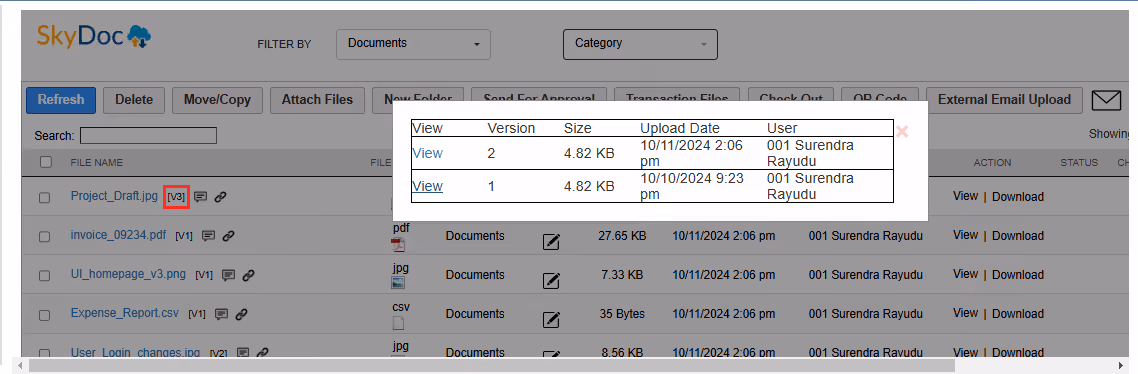This screenshot has height=374, width=1138.
Task: Click '10/10/2024 9:23 pm' in the popup
Action: tap(691, 187)
